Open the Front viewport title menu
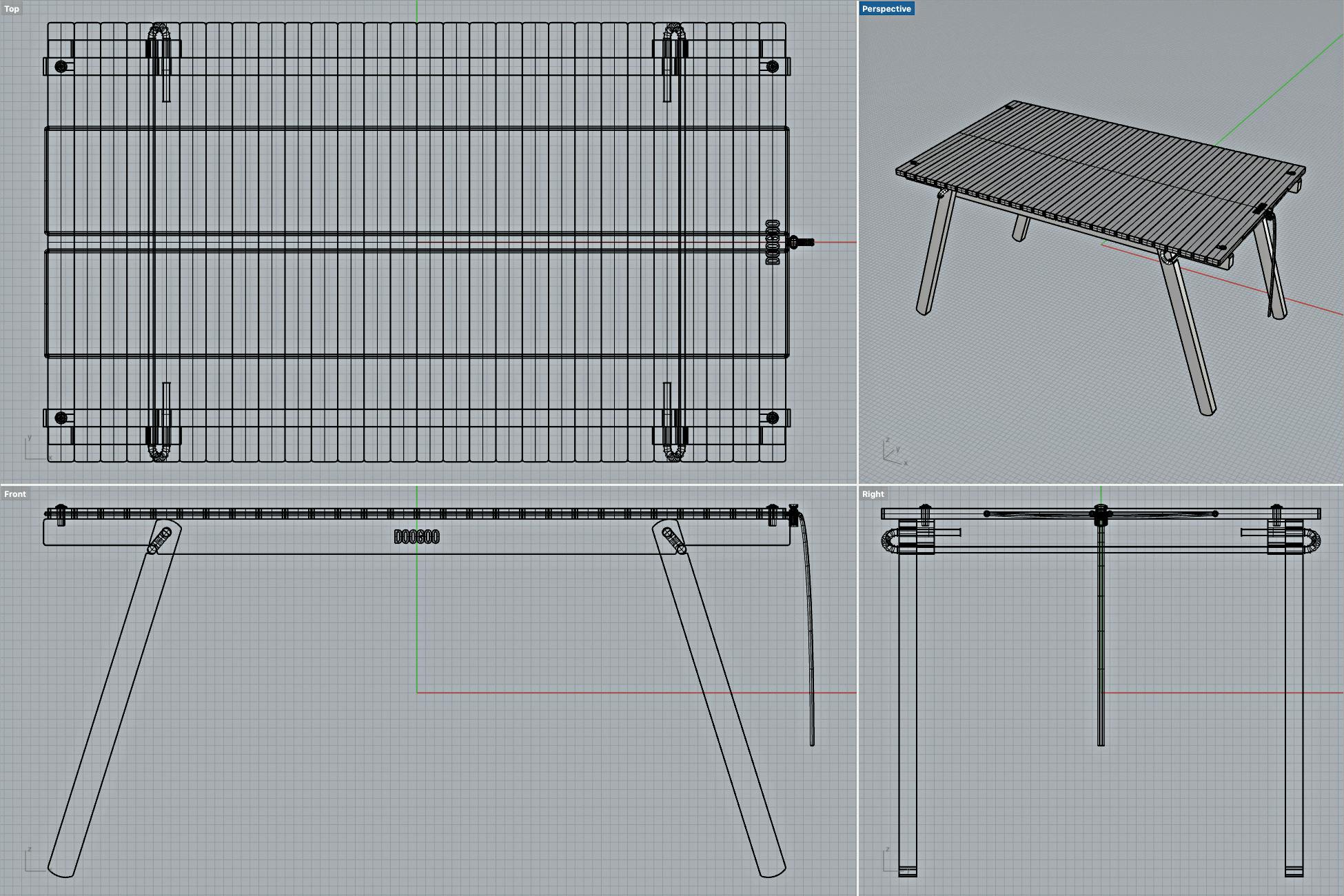Image resolution: width=1344 pixels, height=896 pixels. click(x=14, y=494)
